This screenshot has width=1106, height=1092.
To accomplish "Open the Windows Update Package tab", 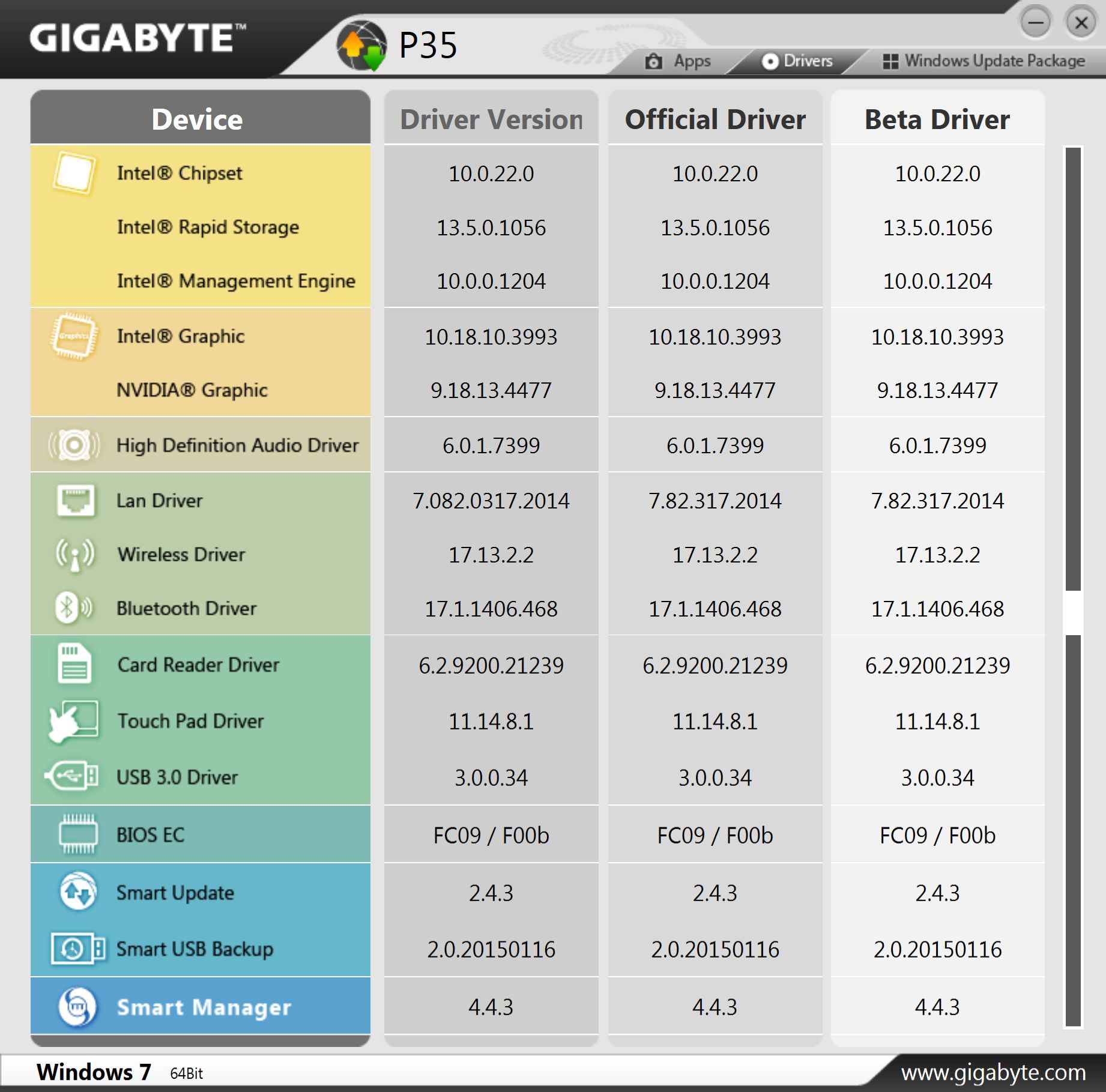I will (984, 61).
